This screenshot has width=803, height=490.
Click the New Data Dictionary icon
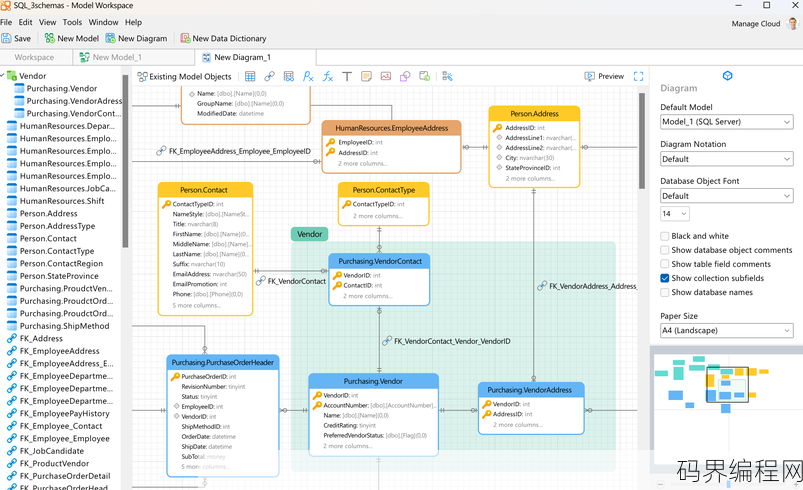tap(185, 38)
